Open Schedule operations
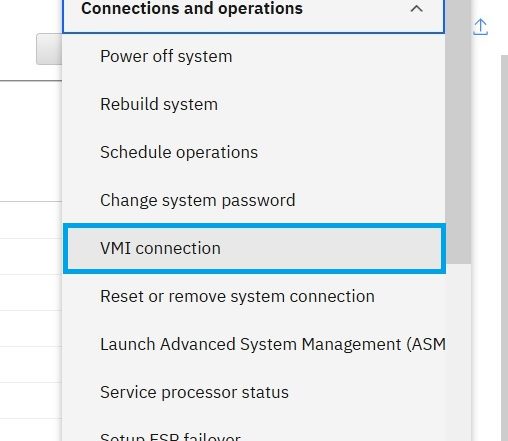Screen dimensions: 508x441 253,152
